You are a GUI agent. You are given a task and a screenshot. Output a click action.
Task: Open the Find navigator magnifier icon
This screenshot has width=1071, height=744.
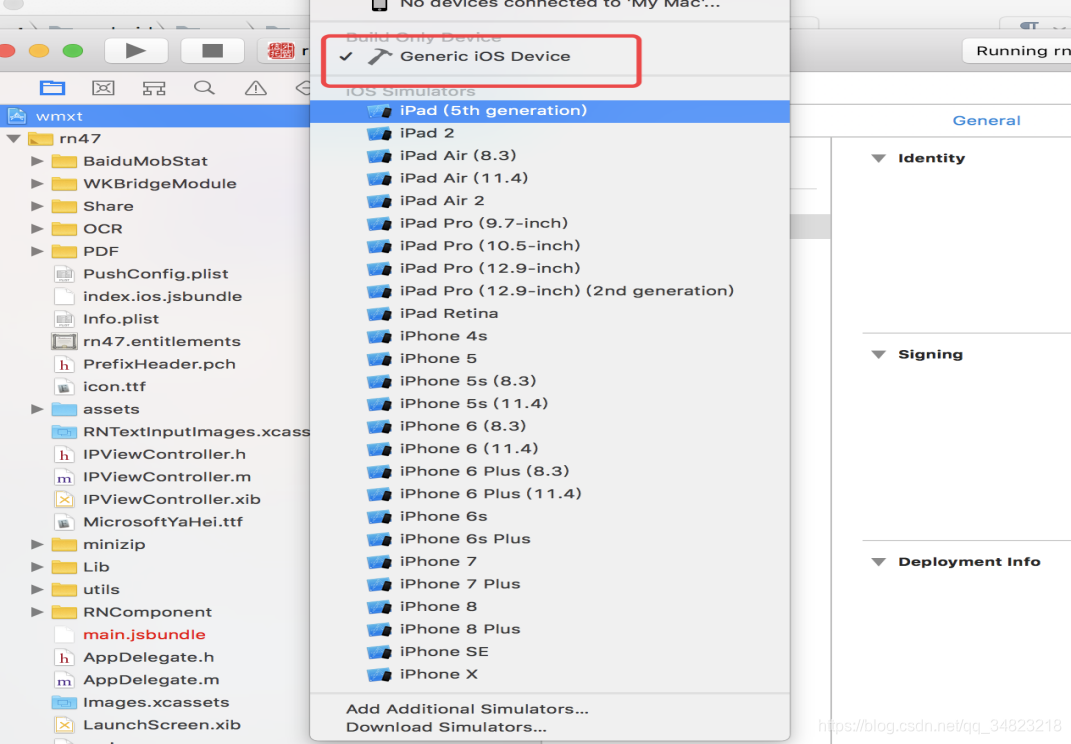[204, 88]
